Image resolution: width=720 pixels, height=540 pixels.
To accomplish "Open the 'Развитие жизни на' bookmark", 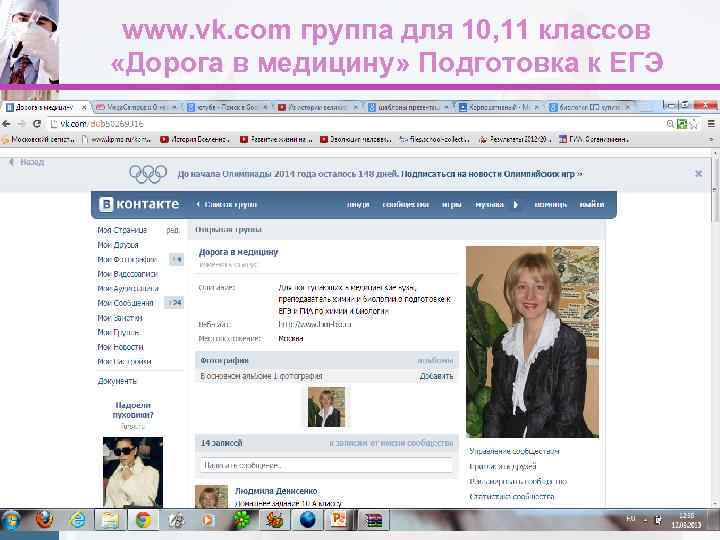I will (x=276, y=139).
